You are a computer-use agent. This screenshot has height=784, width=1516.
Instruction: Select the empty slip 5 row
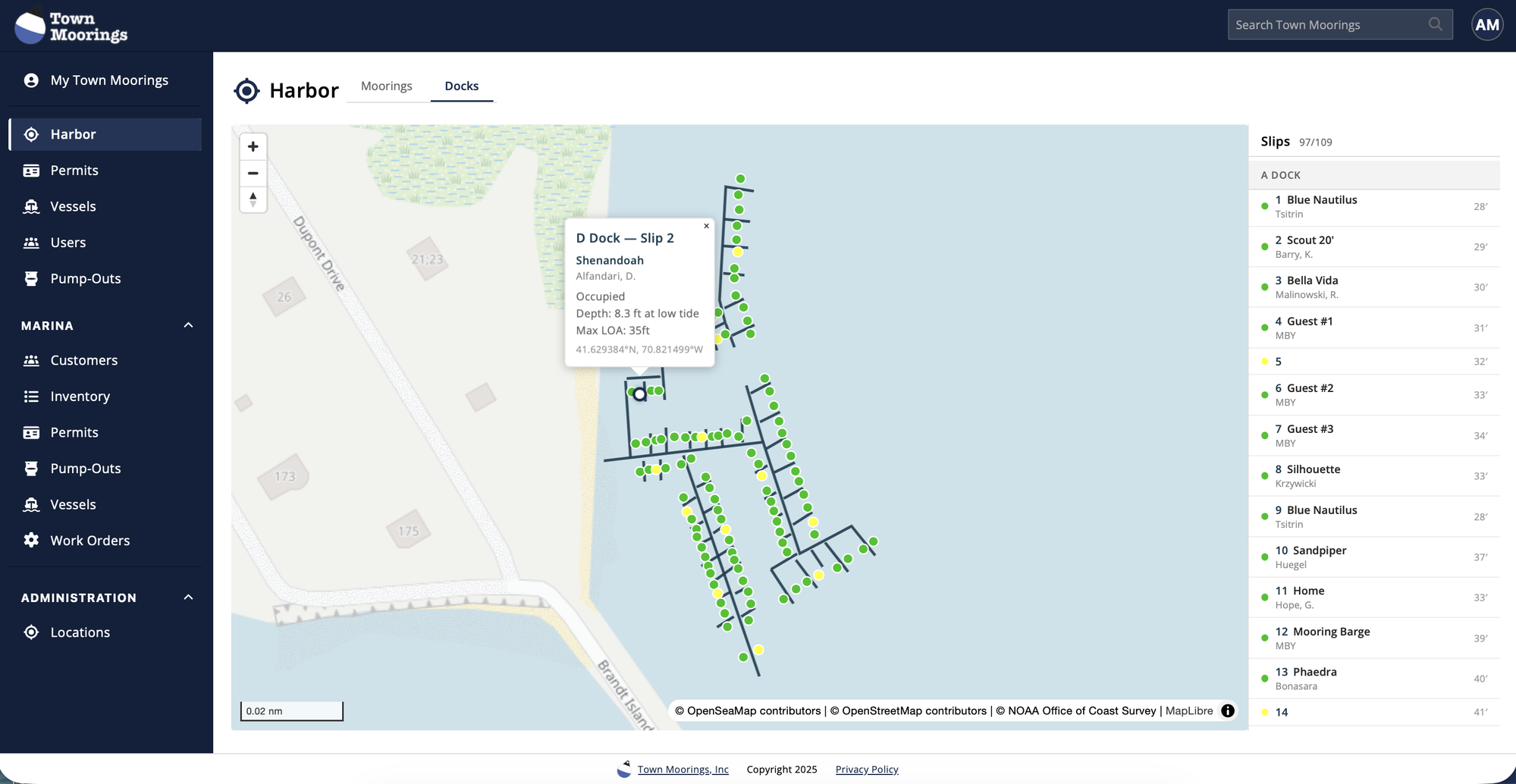pyautogui.click(x=1374, y=362)
